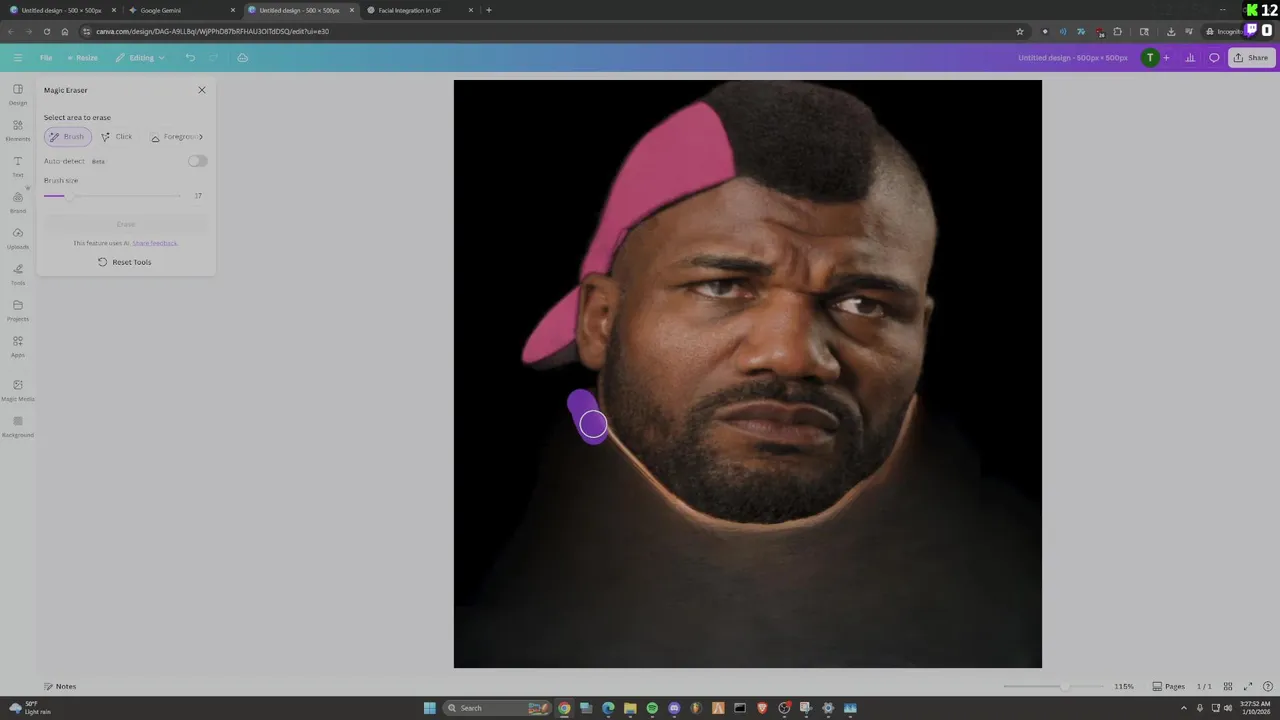Click the edited photo on the canvas

click(748, 374)
